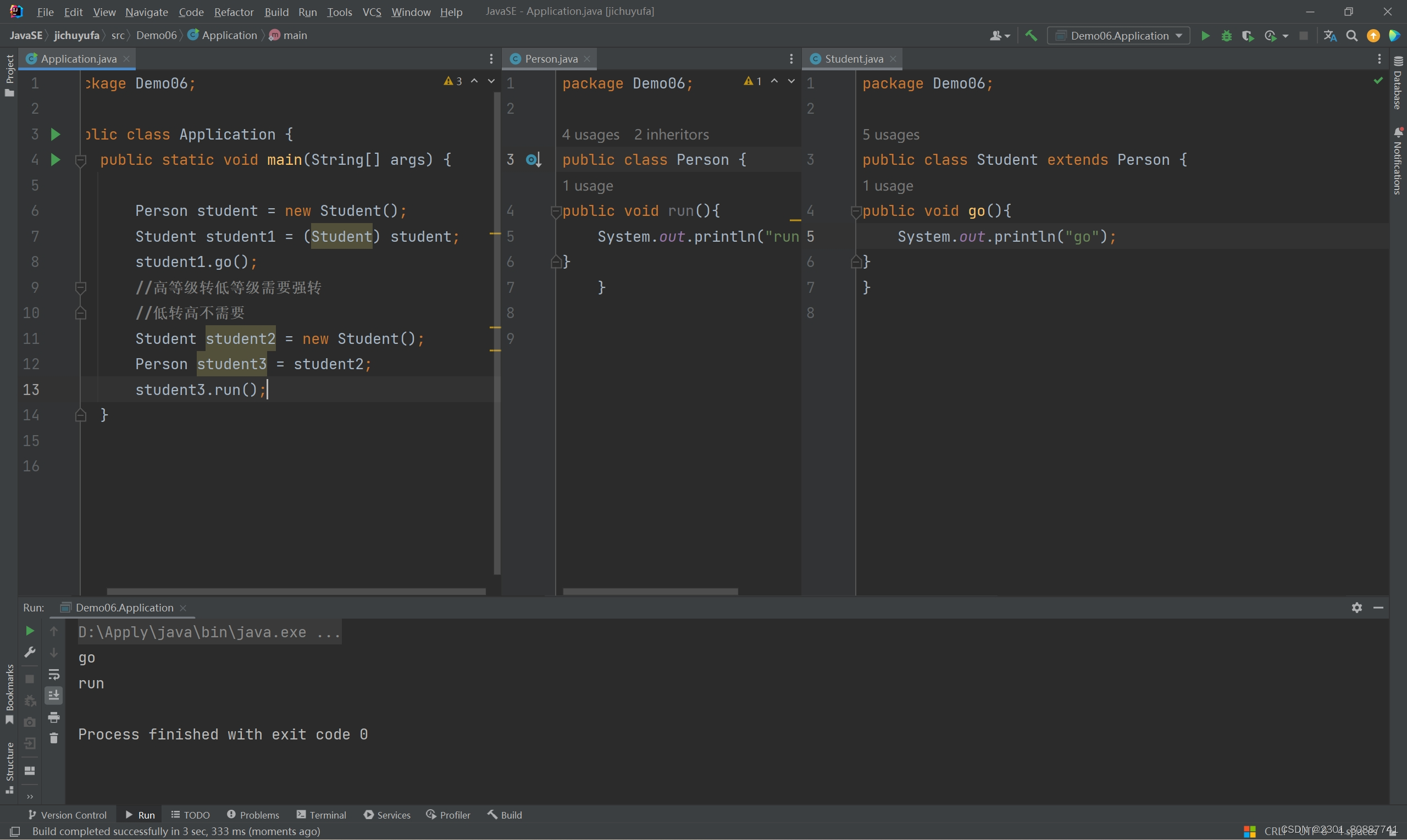Open Project tool window sidebar
The image size is (1407, 840).
[9, 75]
